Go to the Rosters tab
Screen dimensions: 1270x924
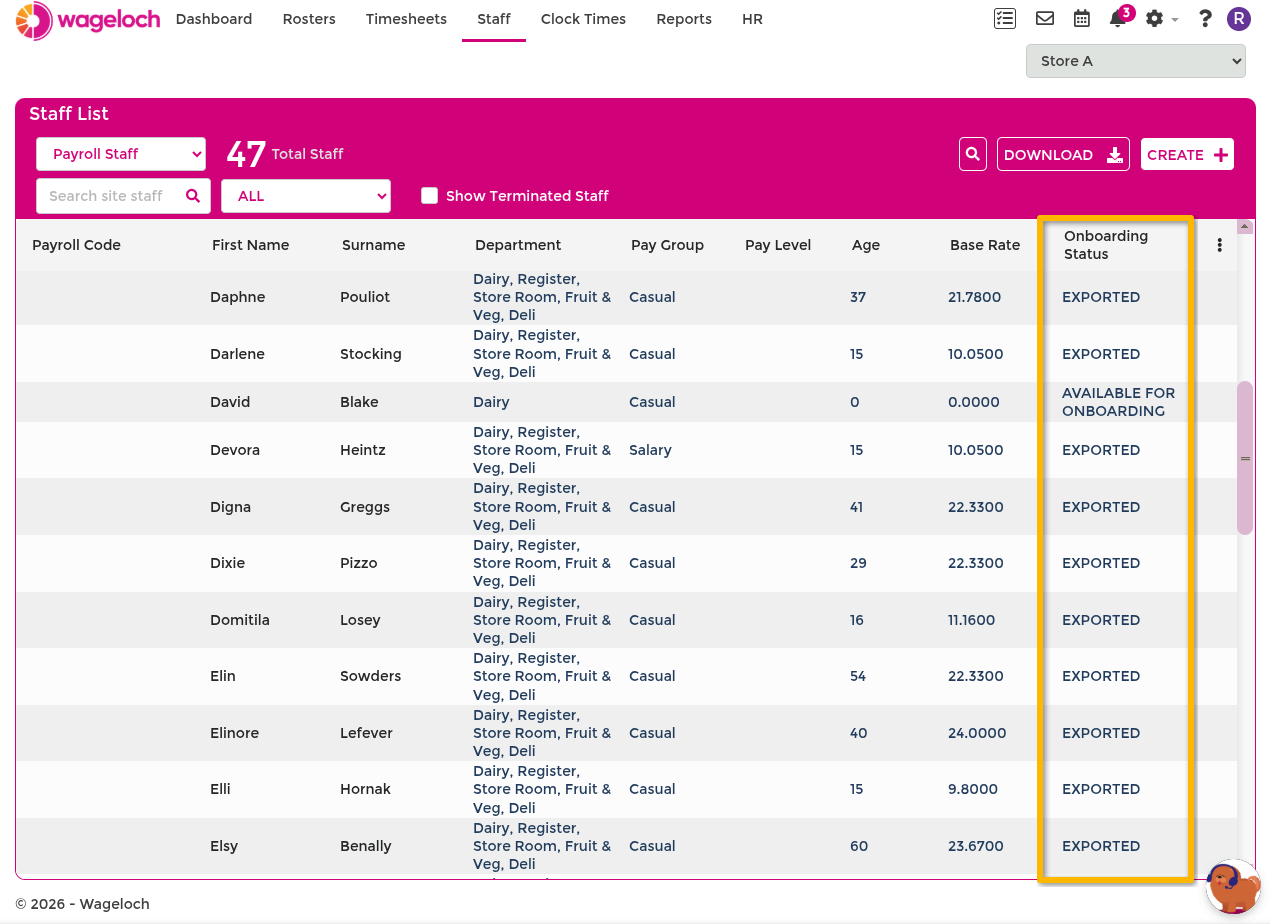click(309, 19)
